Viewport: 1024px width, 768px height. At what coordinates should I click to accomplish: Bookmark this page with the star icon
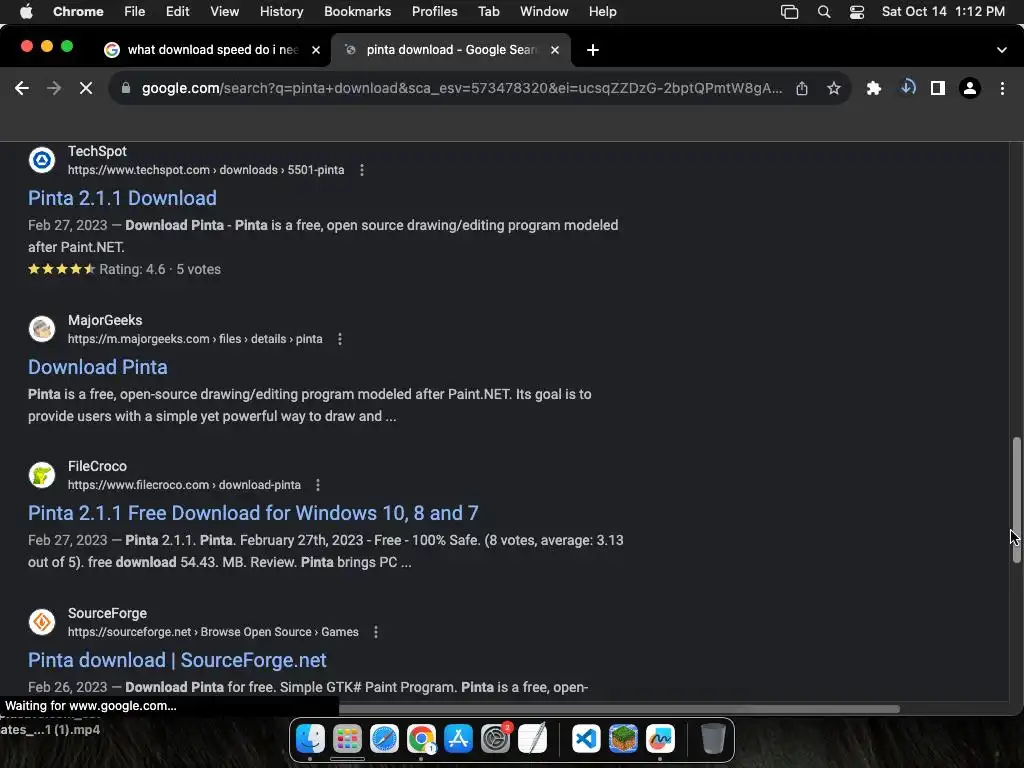click(833, 88)
